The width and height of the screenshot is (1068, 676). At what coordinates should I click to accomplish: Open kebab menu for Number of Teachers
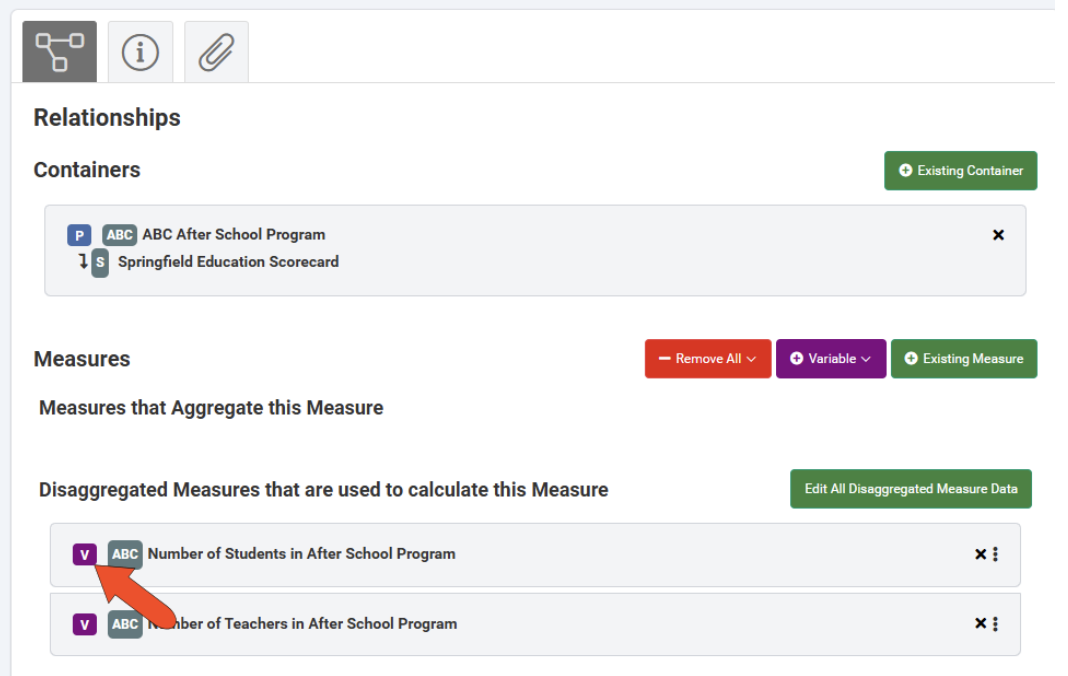point(995,624)
